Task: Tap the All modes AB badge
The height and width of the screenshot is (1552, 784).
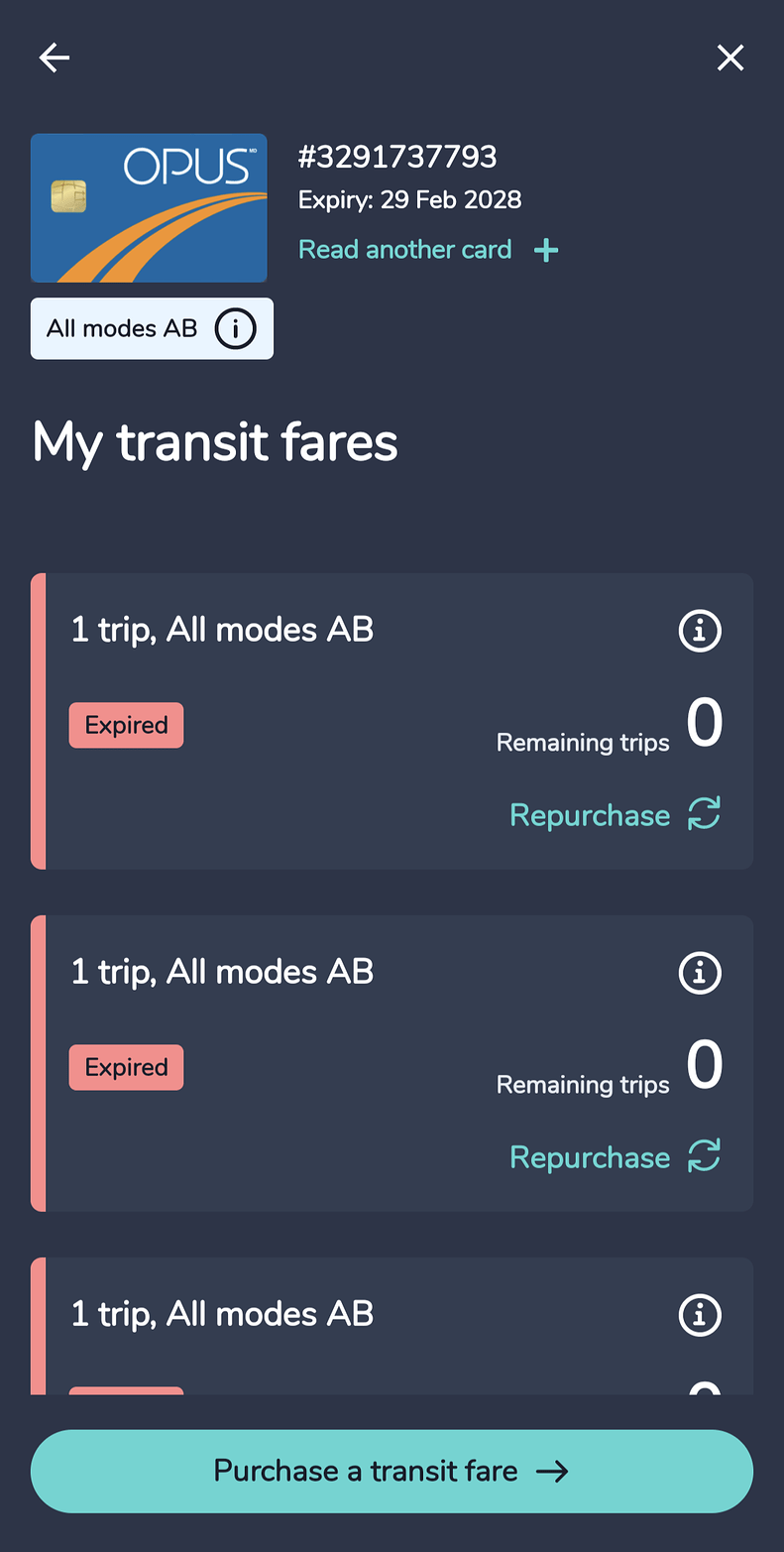Action: [152, 328]
